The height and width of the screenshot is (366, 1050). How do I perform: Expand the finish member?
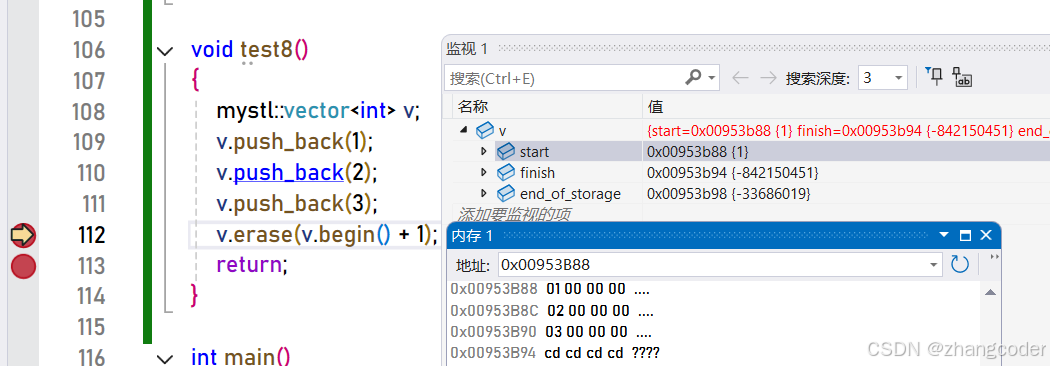[484, 173]
